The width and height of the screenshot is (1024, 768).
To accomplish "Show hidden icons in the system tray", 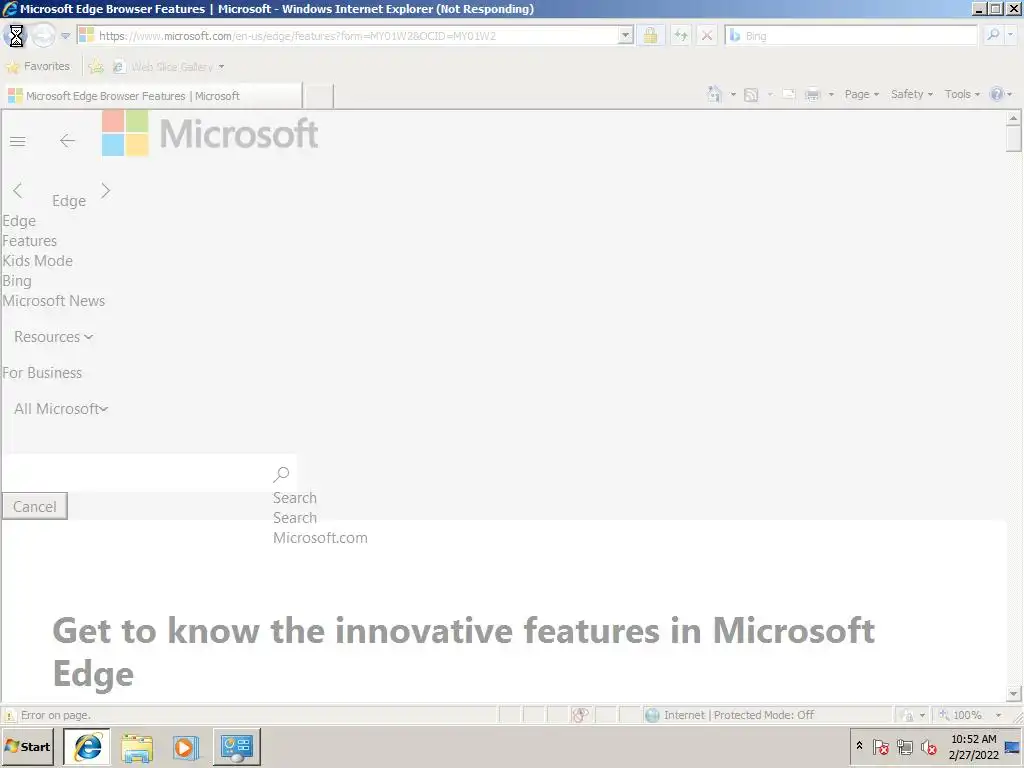I will pyautogui.click(x=859, y=746).
